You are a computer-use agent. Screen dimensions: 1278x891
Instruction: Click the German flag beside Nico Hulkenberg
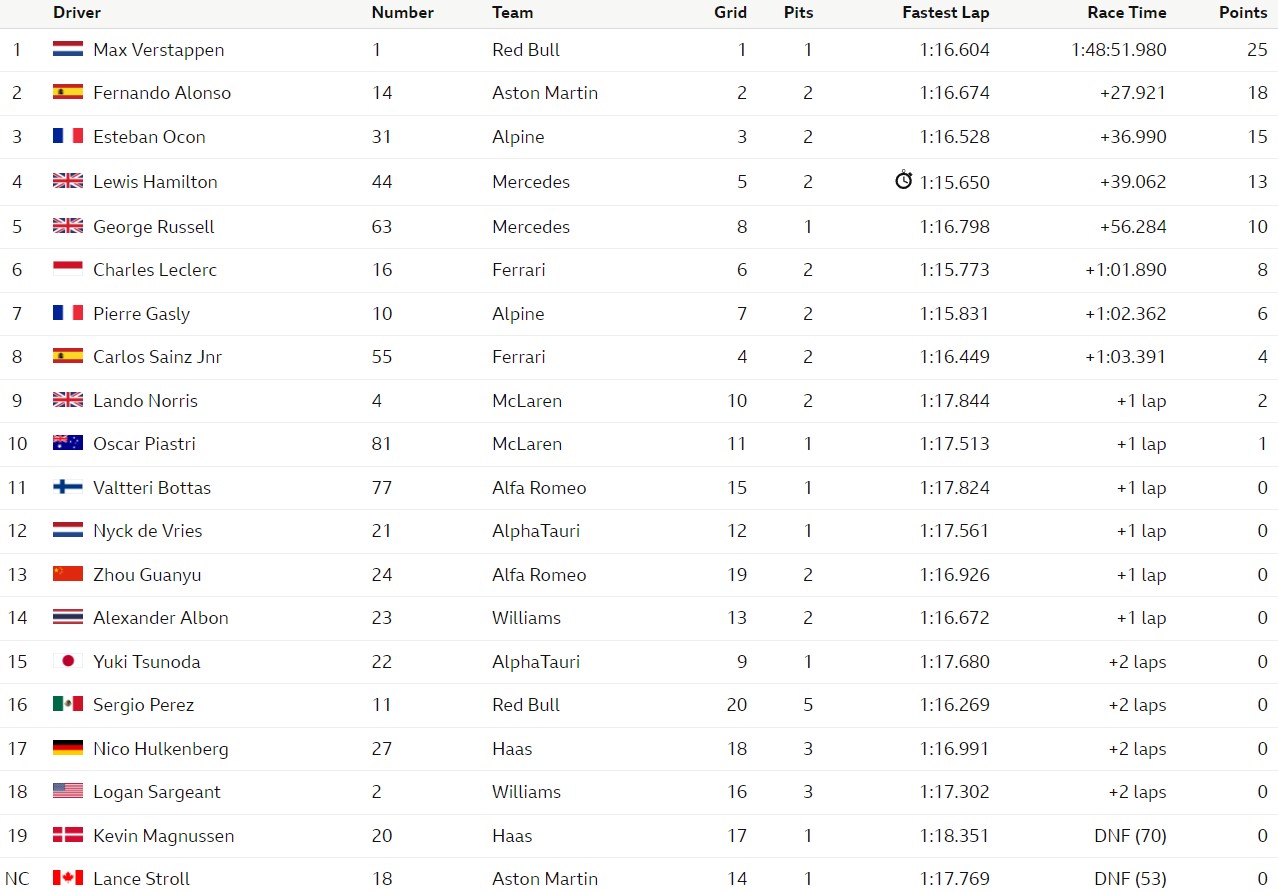(x=68, y=748)
